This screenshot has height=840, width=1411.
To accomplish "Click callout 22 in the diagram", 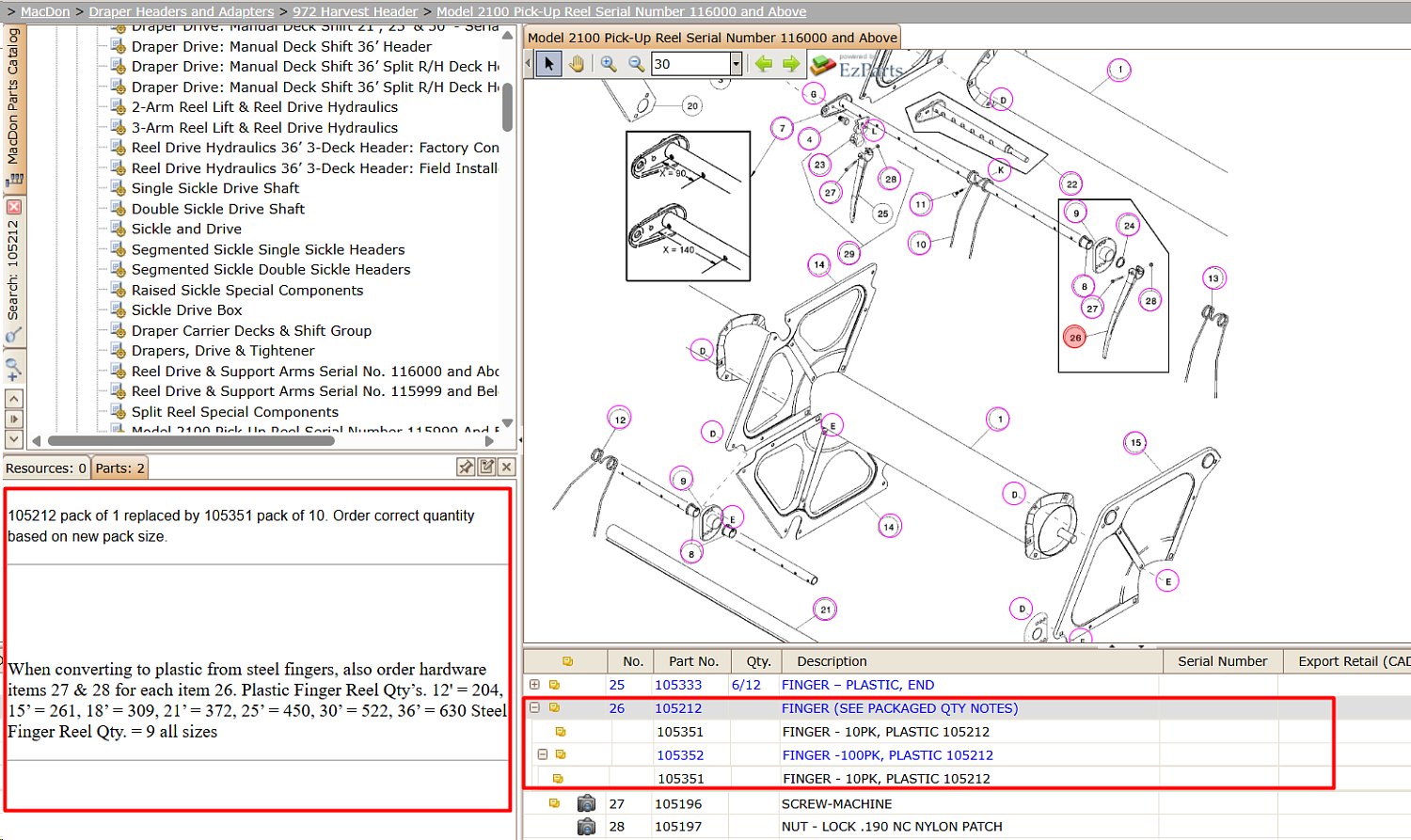I will [x=1071, y=184].
